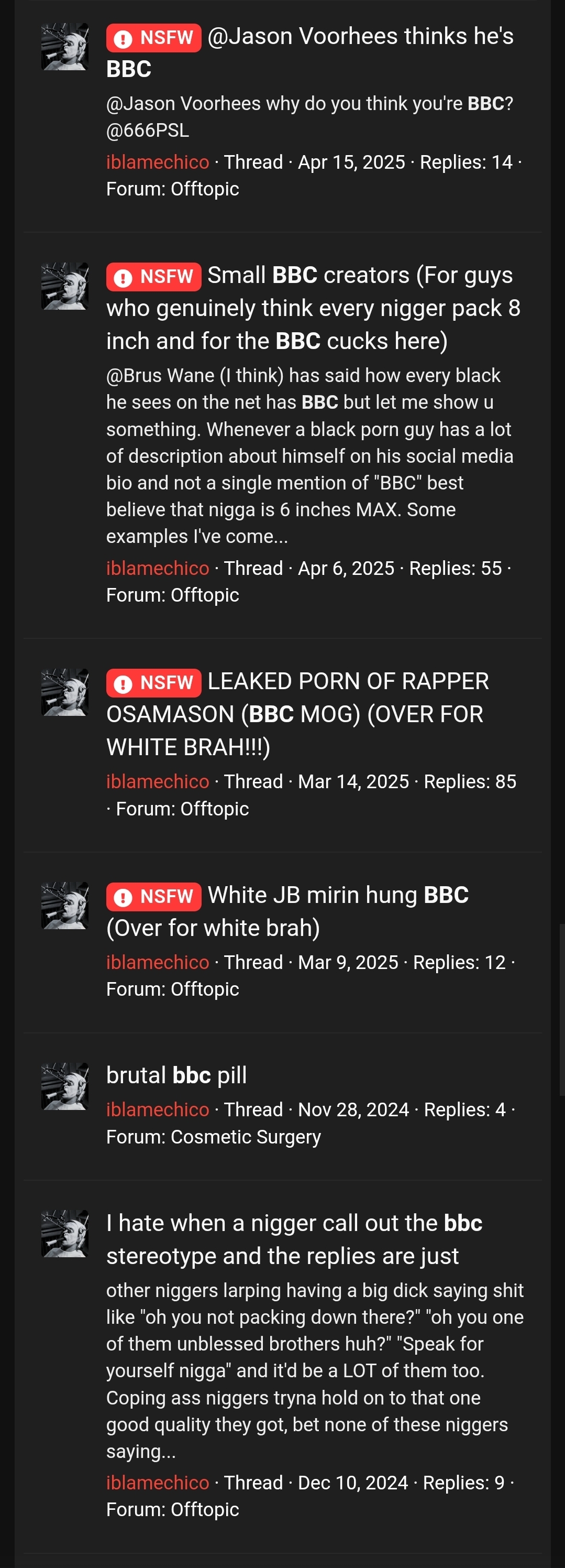Open the avatar beside the Apr 6, 2025 thread

coord(65,286)
